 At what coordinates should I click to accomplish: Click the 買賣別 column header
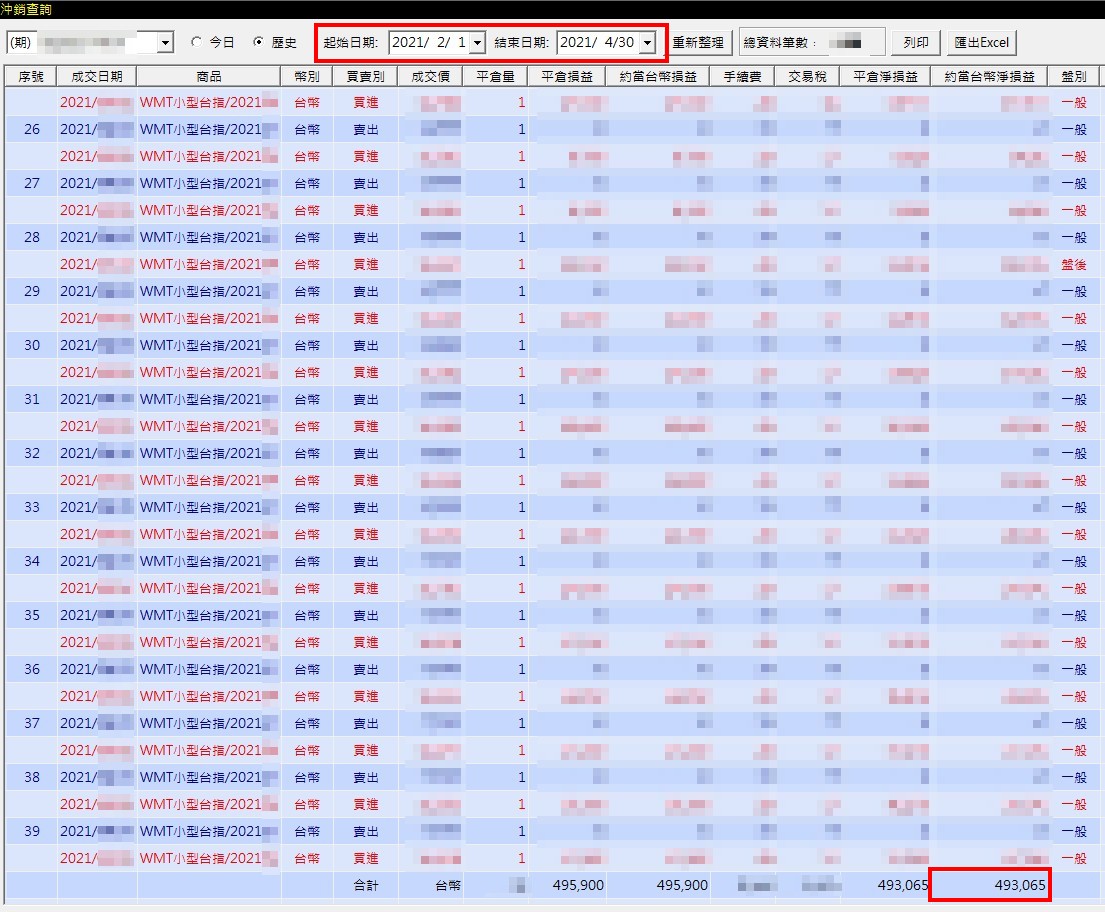[x=365, y=76]
